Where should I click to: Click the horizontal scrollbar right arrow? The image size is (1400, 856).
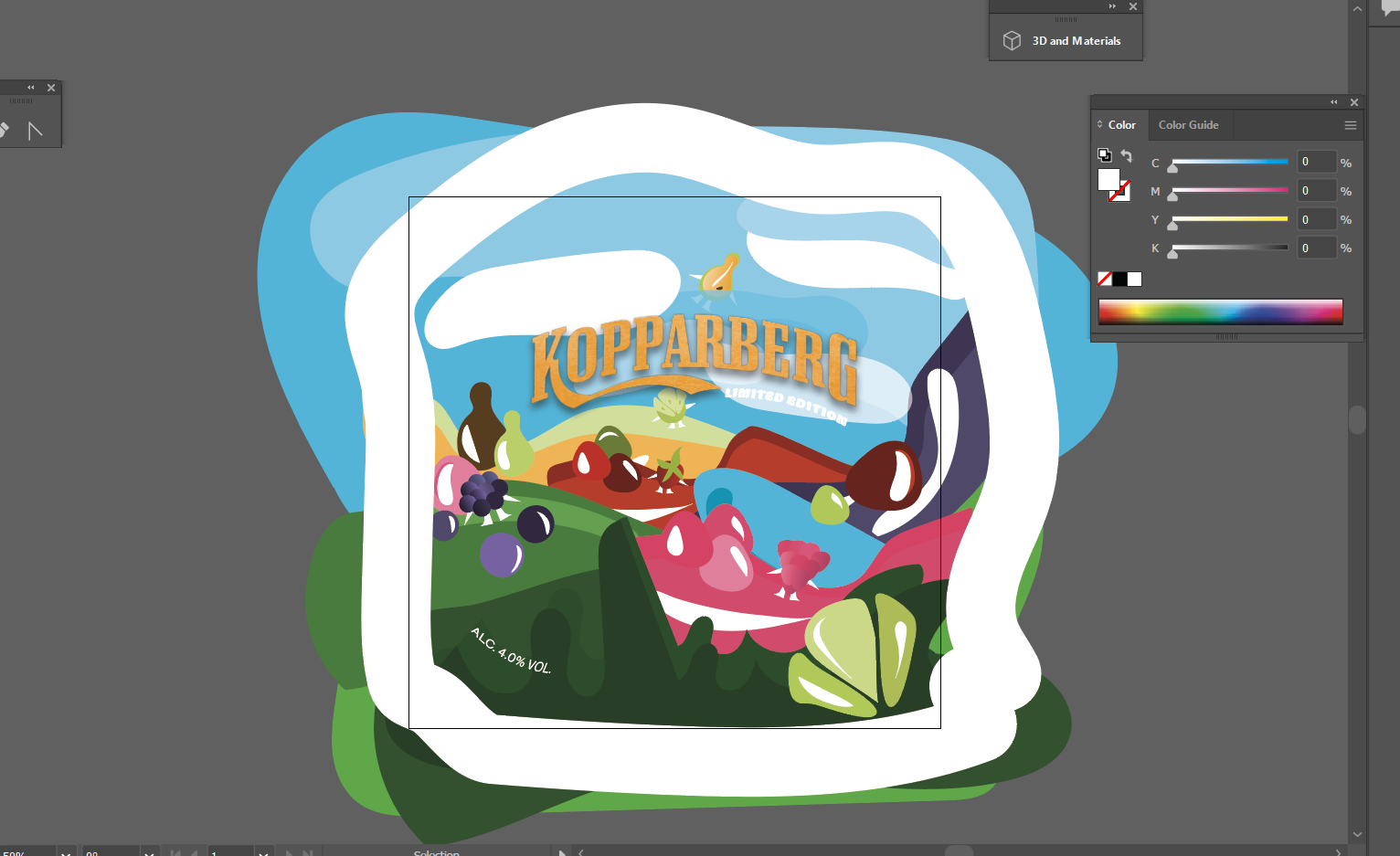pyautogui.click(x=1339, y=852)
